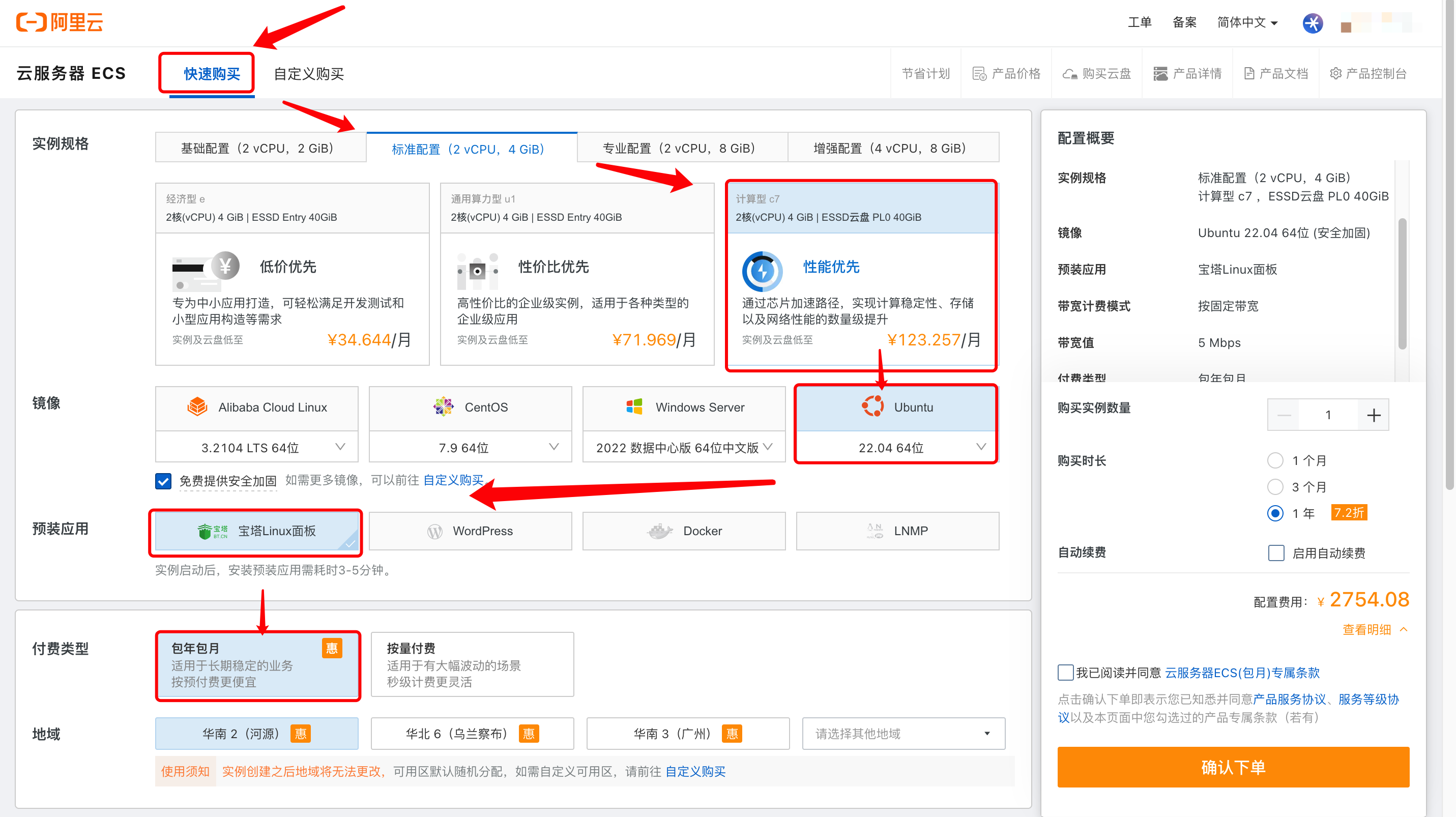1456x817 pixels.
Task: Click the Alibaba Cloud Linux logo icon
Action: (x=197, y=407)
